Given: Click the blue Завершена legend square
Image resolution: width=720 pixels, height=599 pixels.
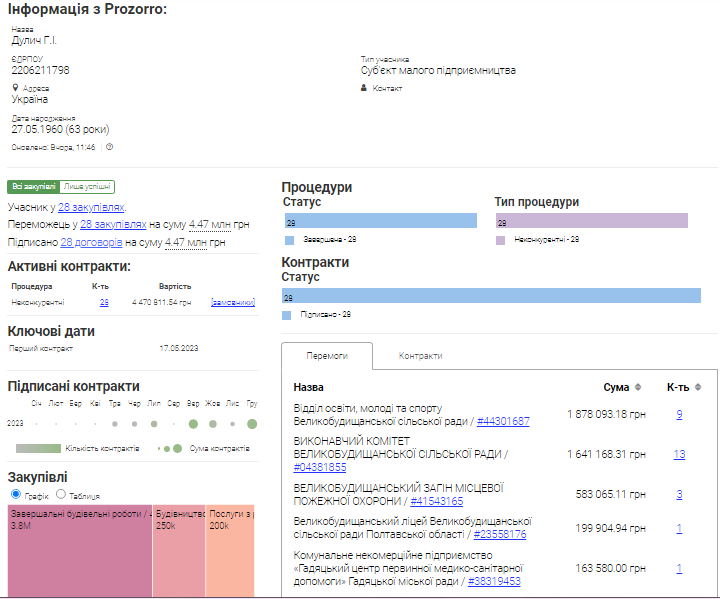Looking at the screenshot, I should [x=289, y=240].
